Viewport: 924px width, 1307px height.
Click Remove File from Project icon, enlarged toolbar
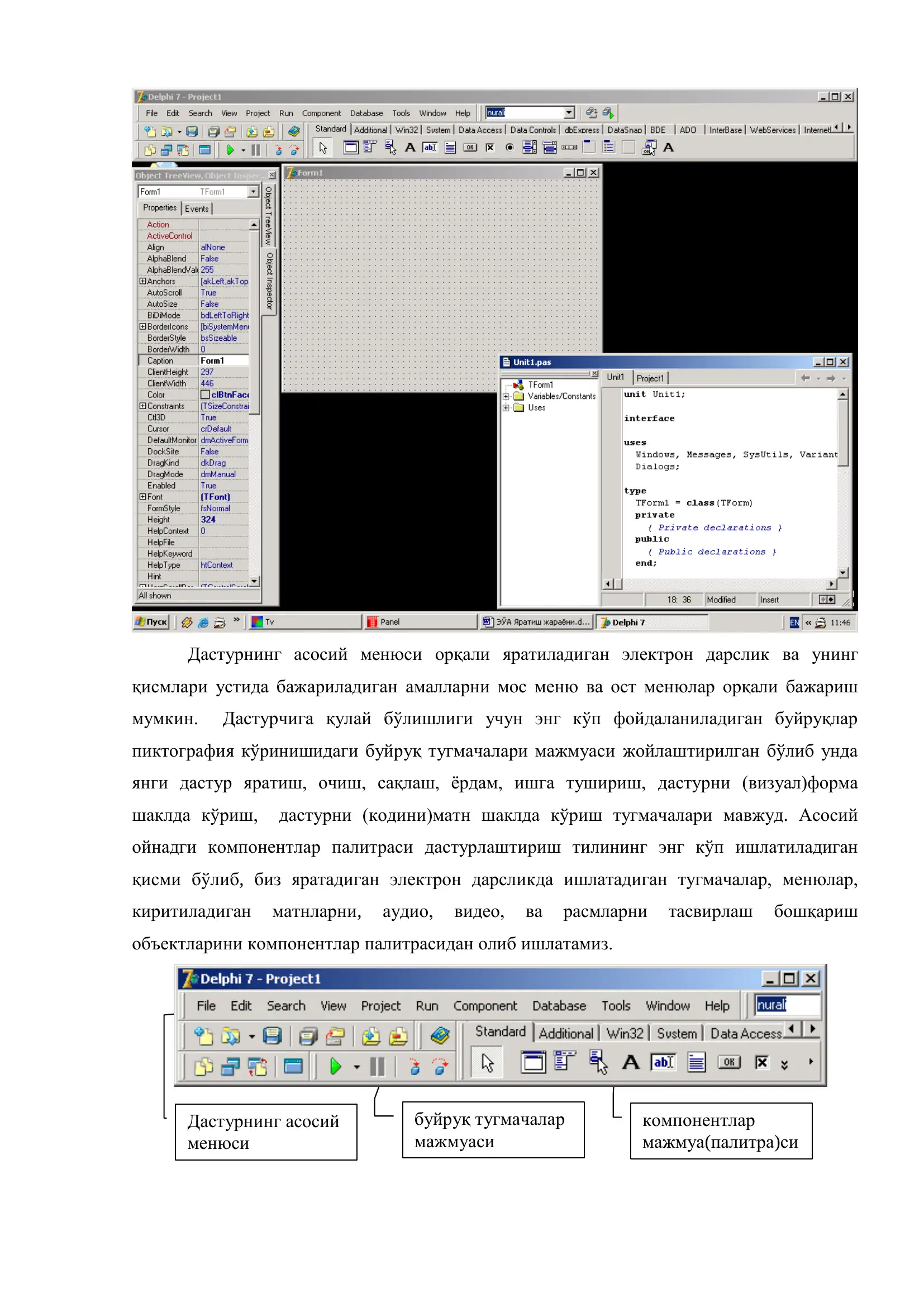398,1037
